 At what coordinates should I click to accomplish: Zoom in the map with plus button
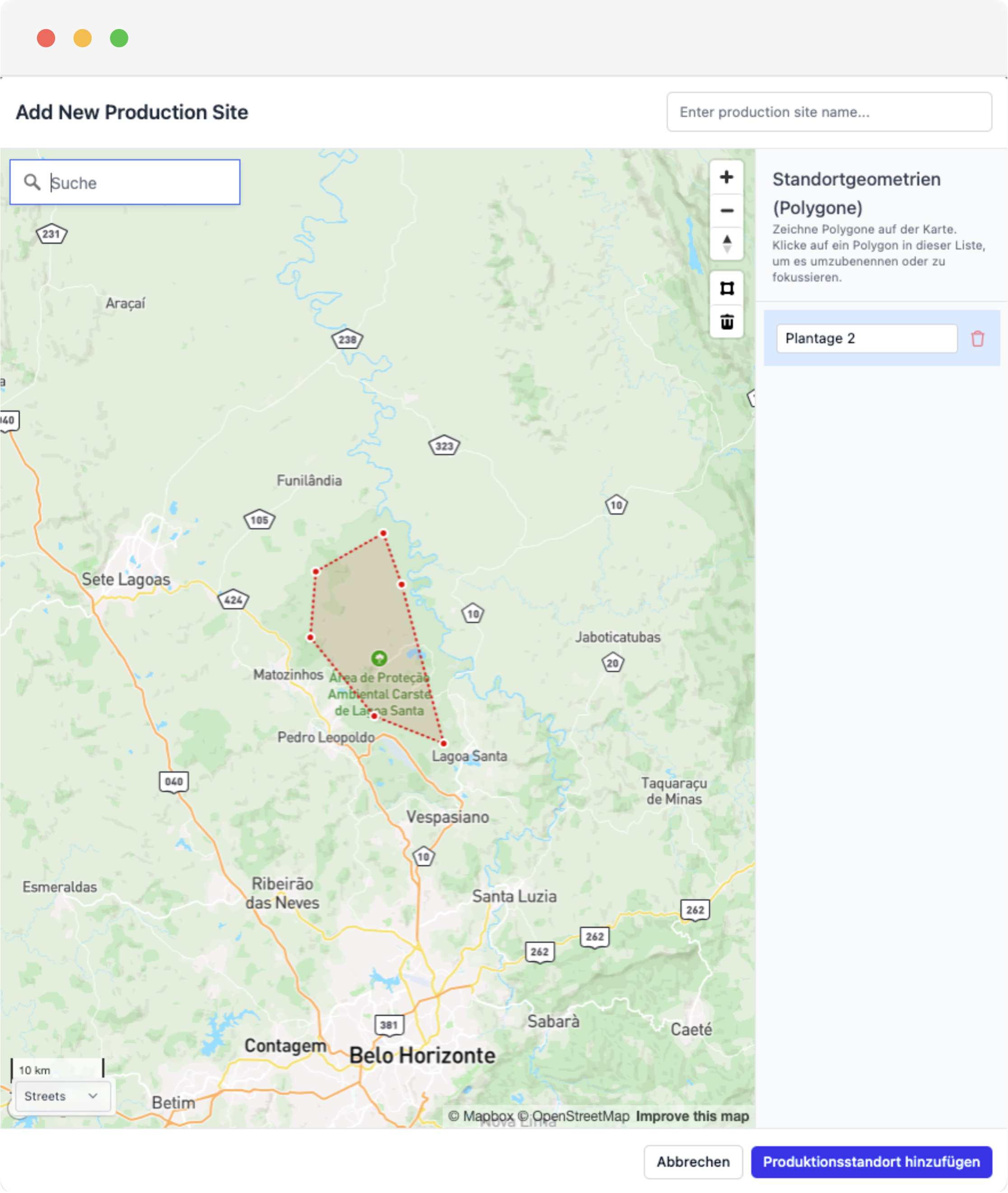tap(726, 177)
